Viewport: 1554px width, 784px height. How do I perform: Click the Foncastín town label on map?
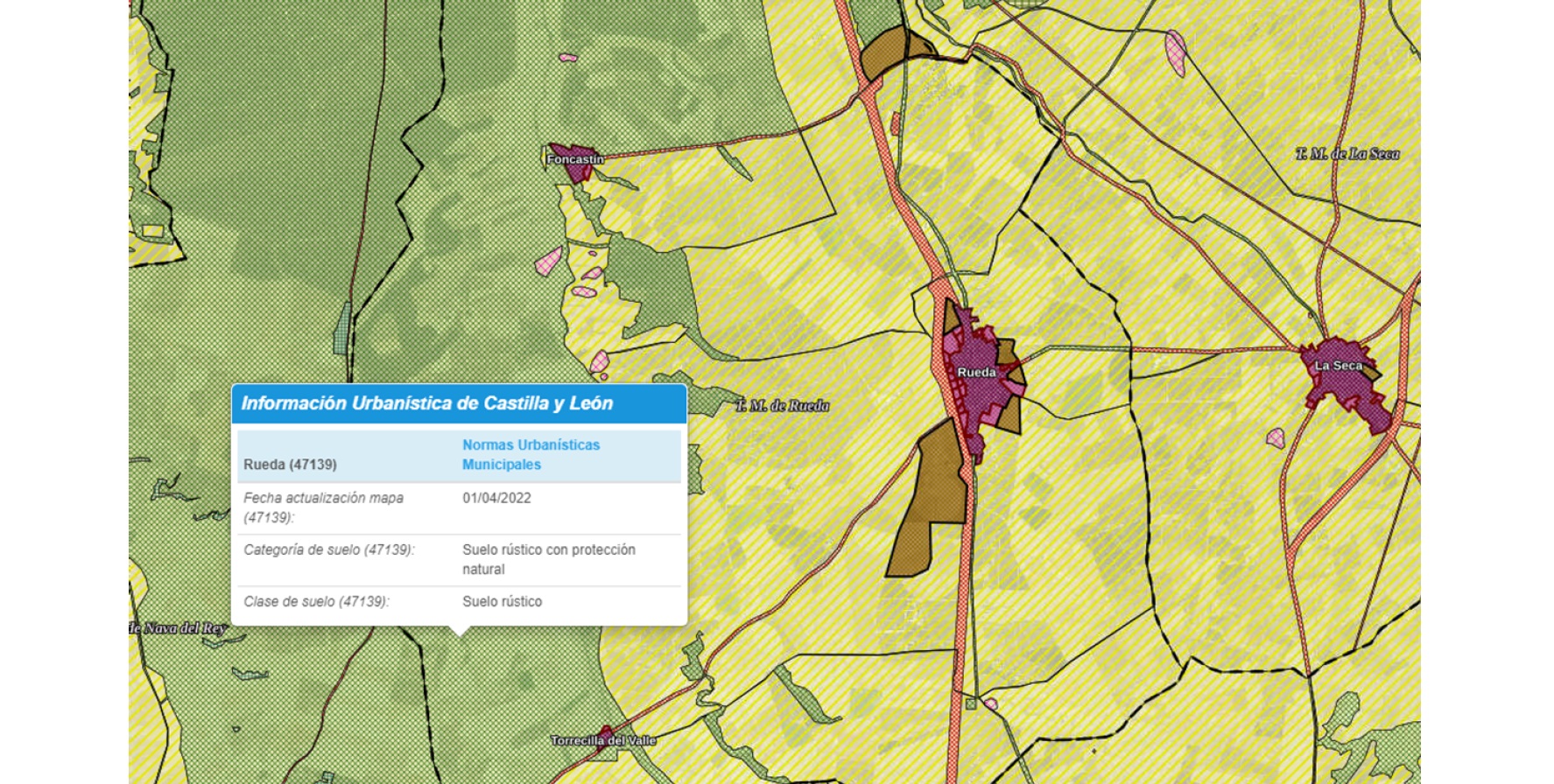click(574, 159)
